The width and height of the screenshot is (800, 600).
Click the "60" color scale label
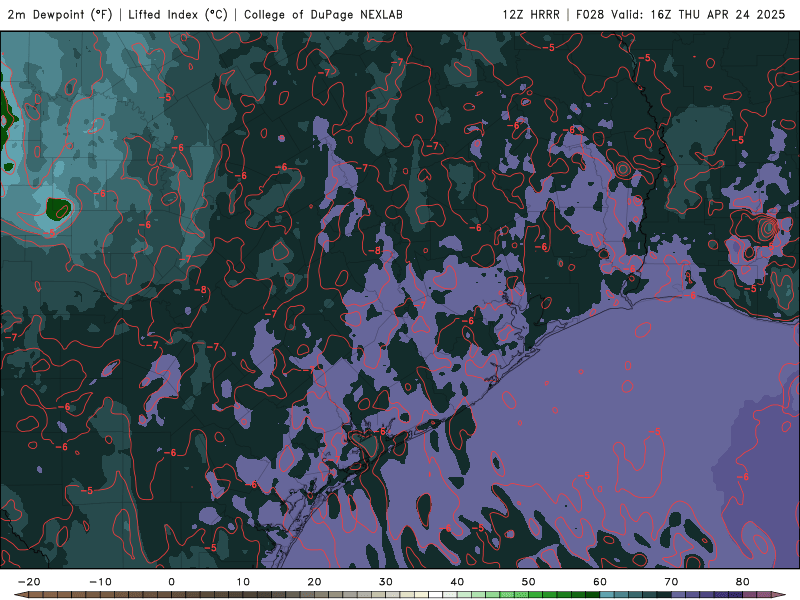tap(600, 582)
